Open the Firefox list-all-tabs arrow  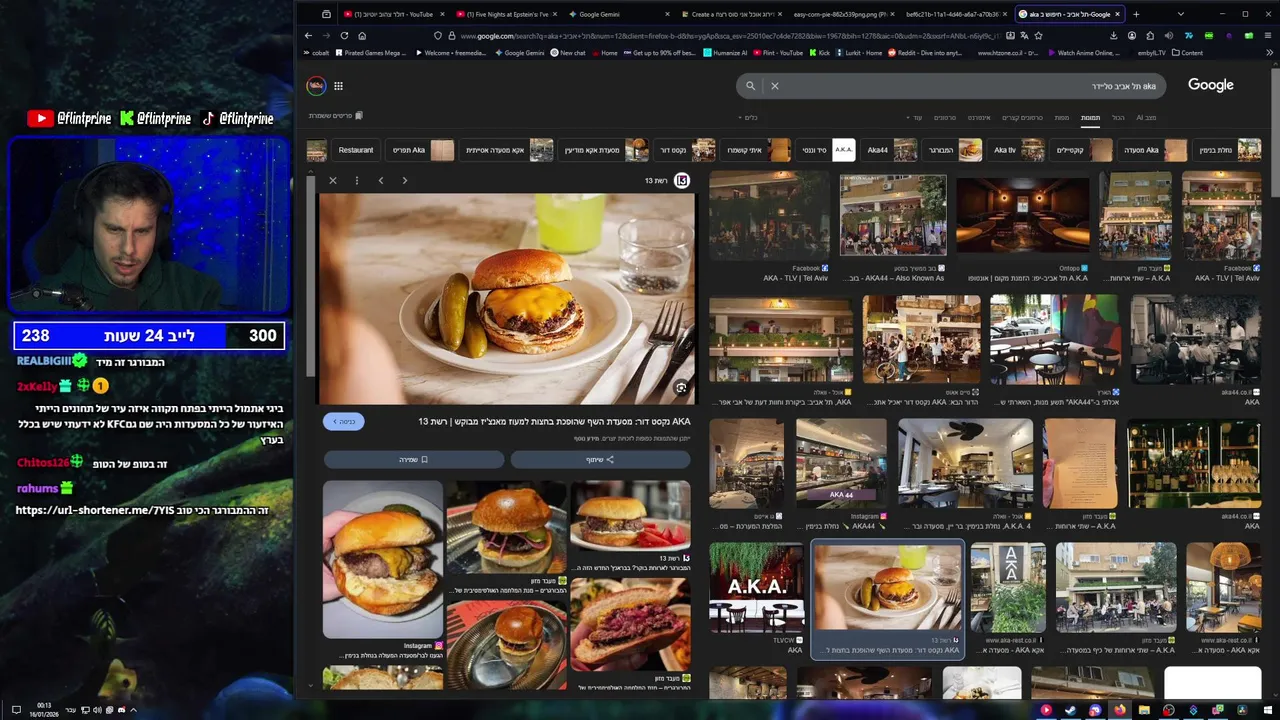click(x=1181, y=14)
